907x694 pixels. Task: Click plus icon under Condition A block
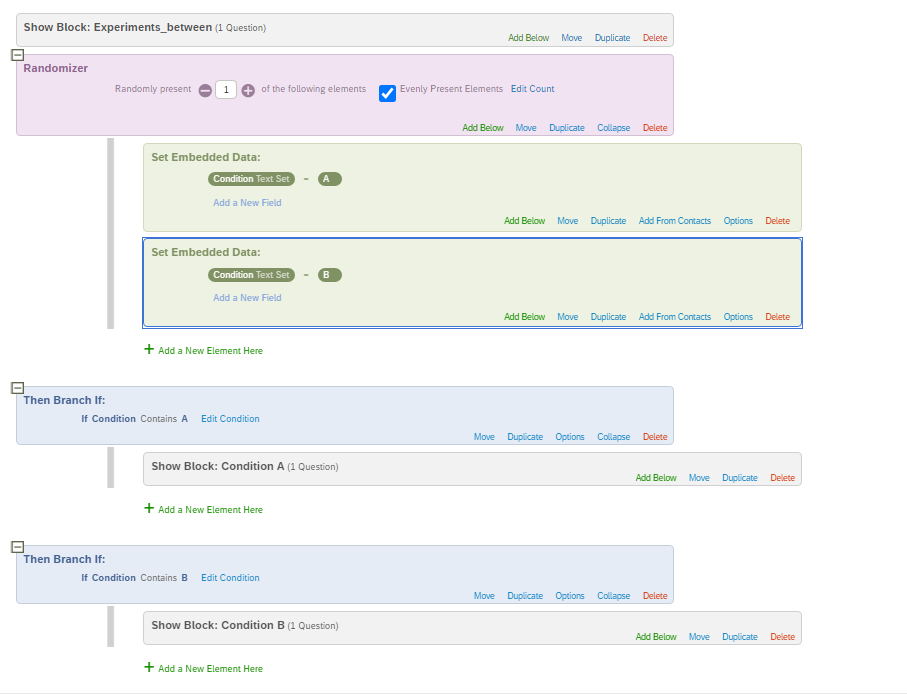[x=149, y=508]
